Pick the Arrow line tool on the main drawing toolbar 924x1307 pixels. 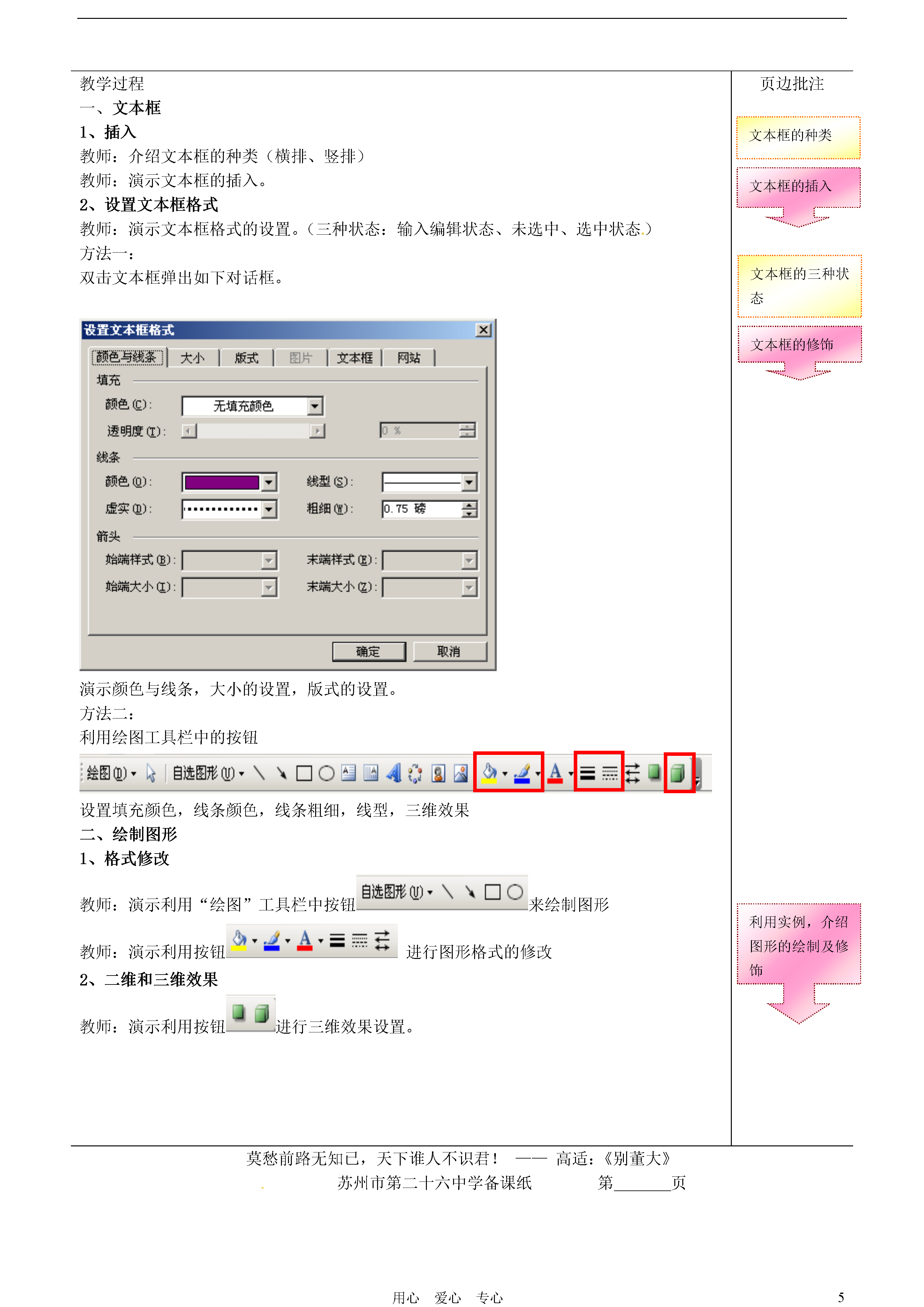point(281,773)
